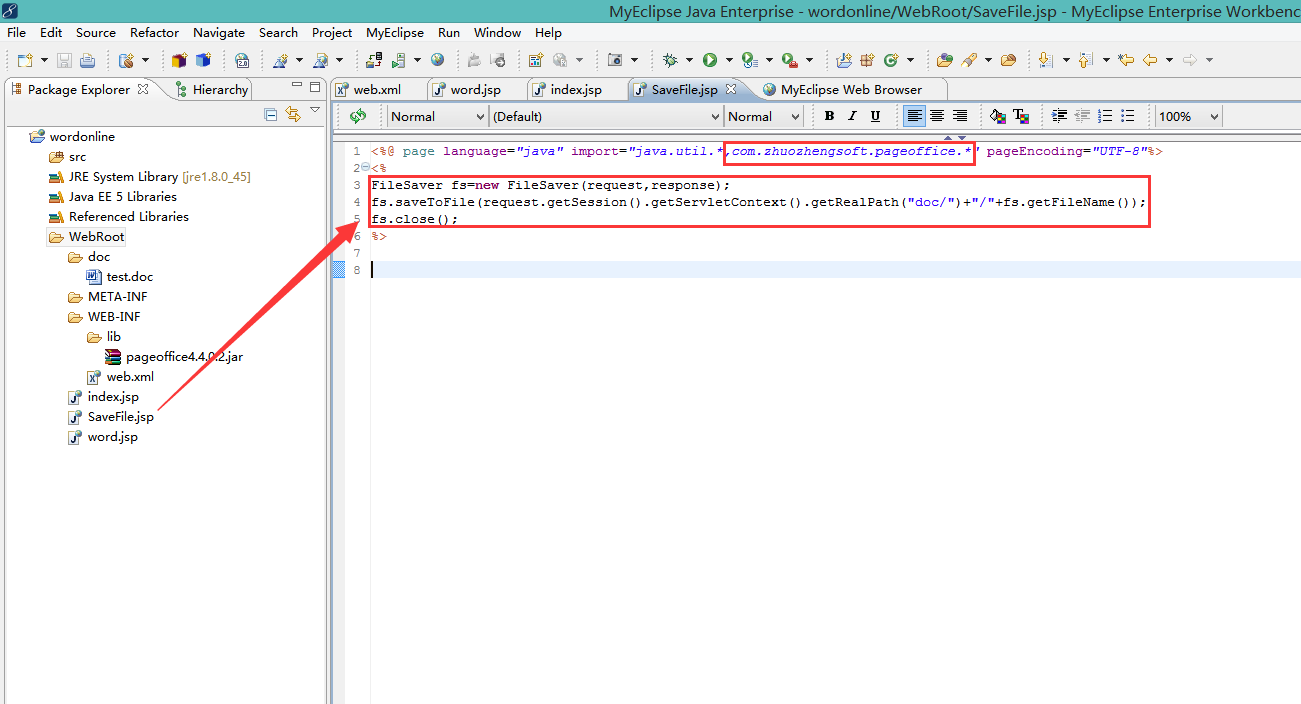
Task: Open the first Normal style dropdown
Action: coord(437,116)
